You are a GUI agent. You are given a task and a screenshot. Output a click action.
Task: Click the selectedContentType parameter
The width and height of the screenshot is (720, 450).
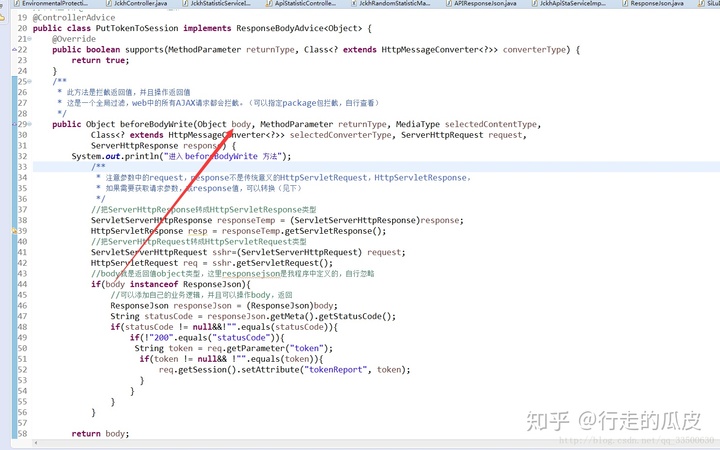[490, 124]
